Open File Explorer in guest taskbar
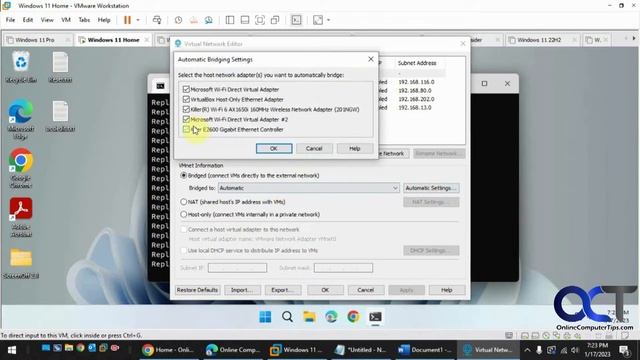The height and width of the screenshot is (360, 640). pos(309,317)
